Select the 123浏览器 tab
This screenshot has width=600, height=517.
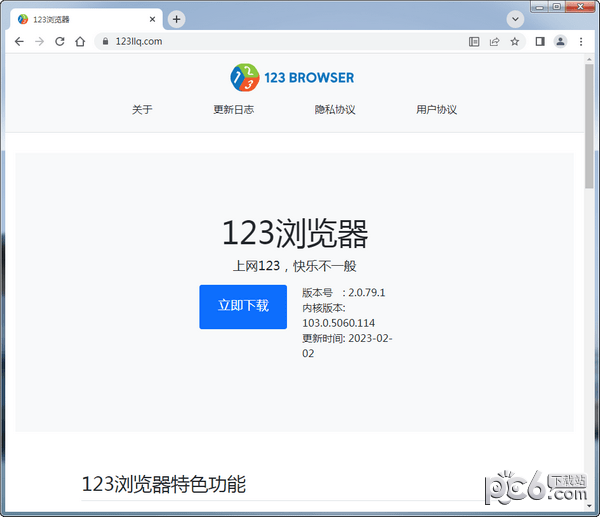(x=86, y=19)
